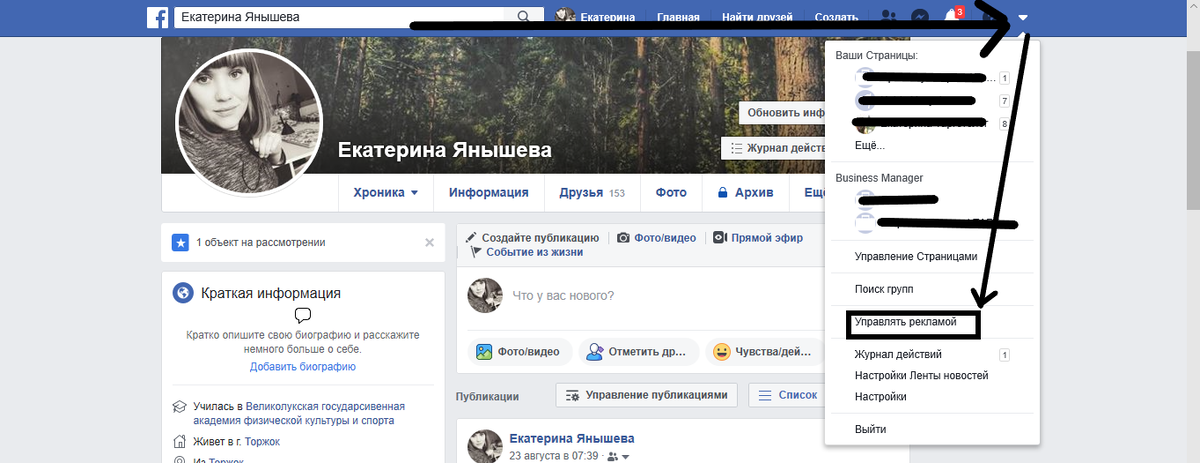The image size is (1200, 463).
Task: Click the Торжок link in Живет в
Action: click(262, 441)
